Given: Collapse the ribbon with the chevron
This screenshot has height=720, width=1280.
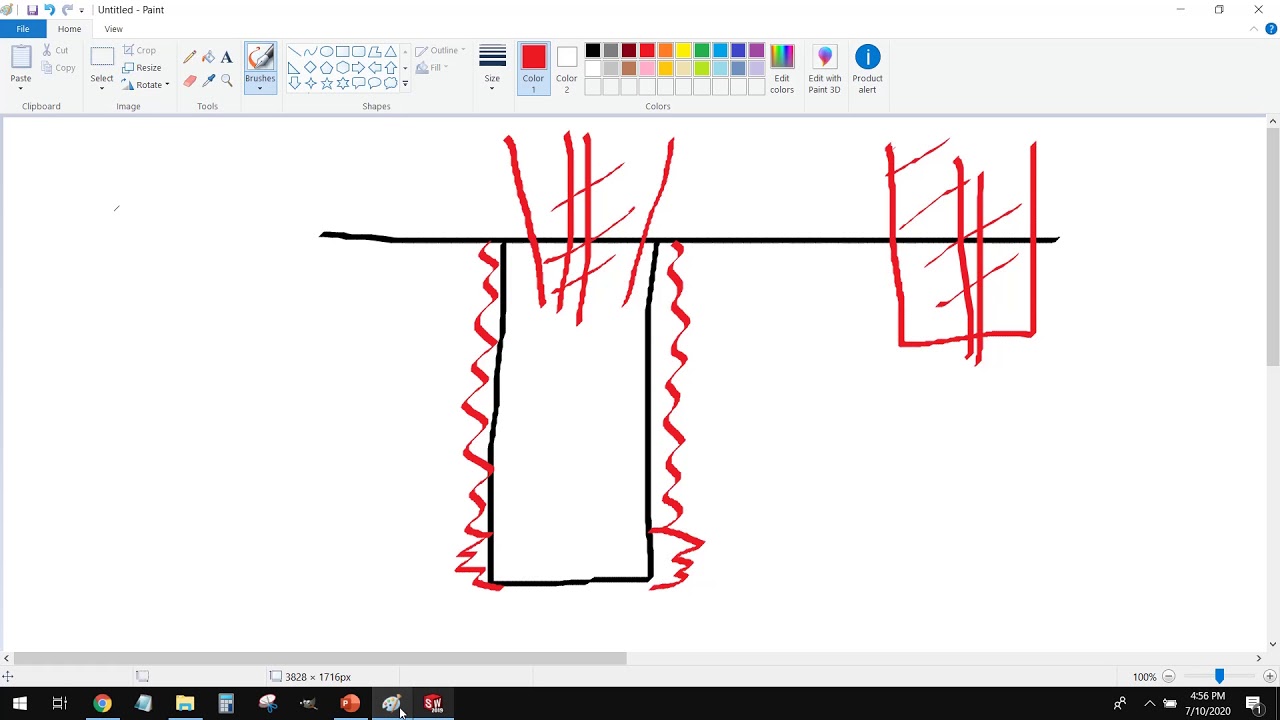Looking at the screenshot, I should [x=1255, y=29].
